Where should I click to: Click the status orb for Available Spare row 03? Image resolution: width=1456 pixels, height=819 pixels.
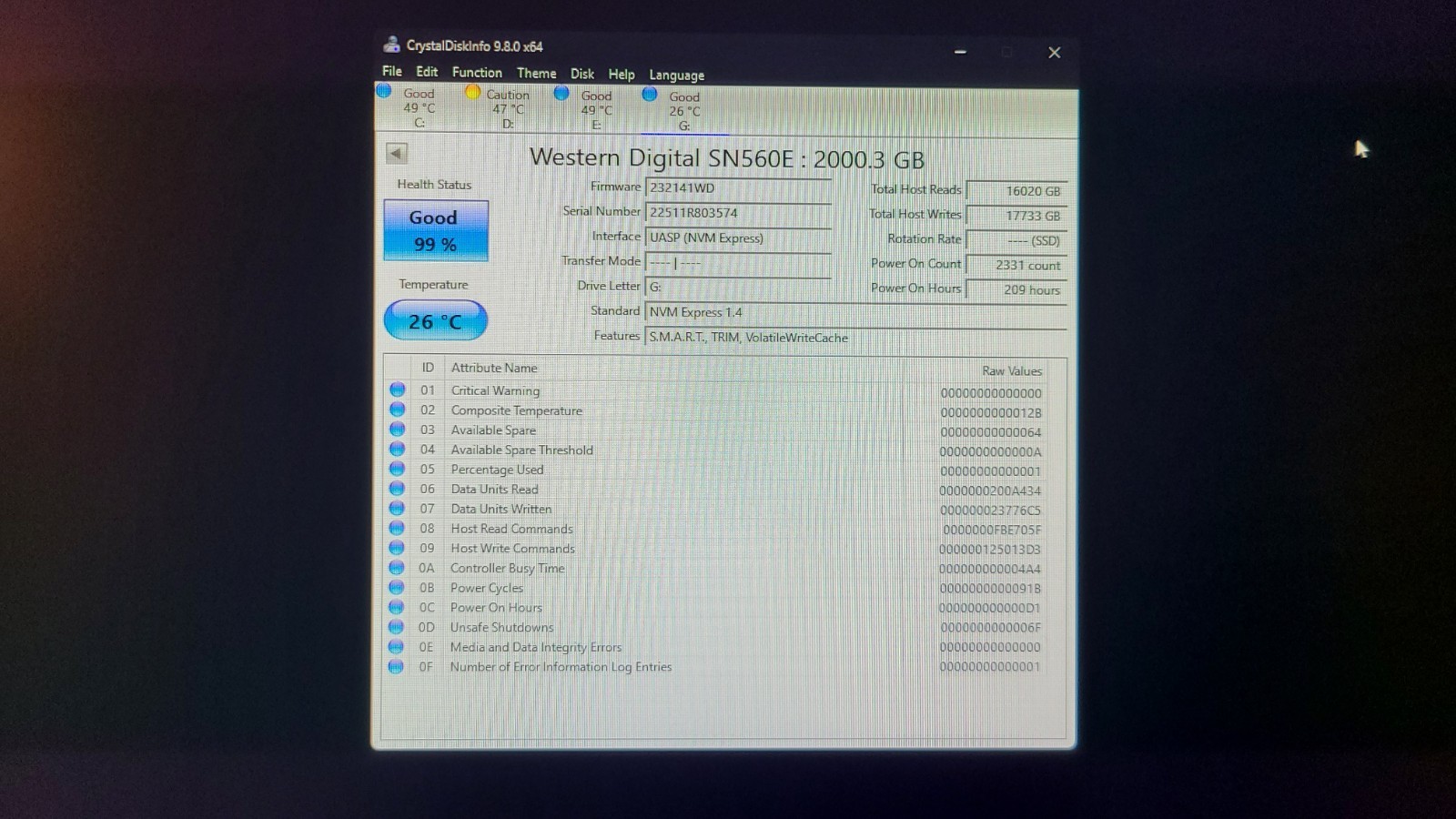(x=397, y=430)
